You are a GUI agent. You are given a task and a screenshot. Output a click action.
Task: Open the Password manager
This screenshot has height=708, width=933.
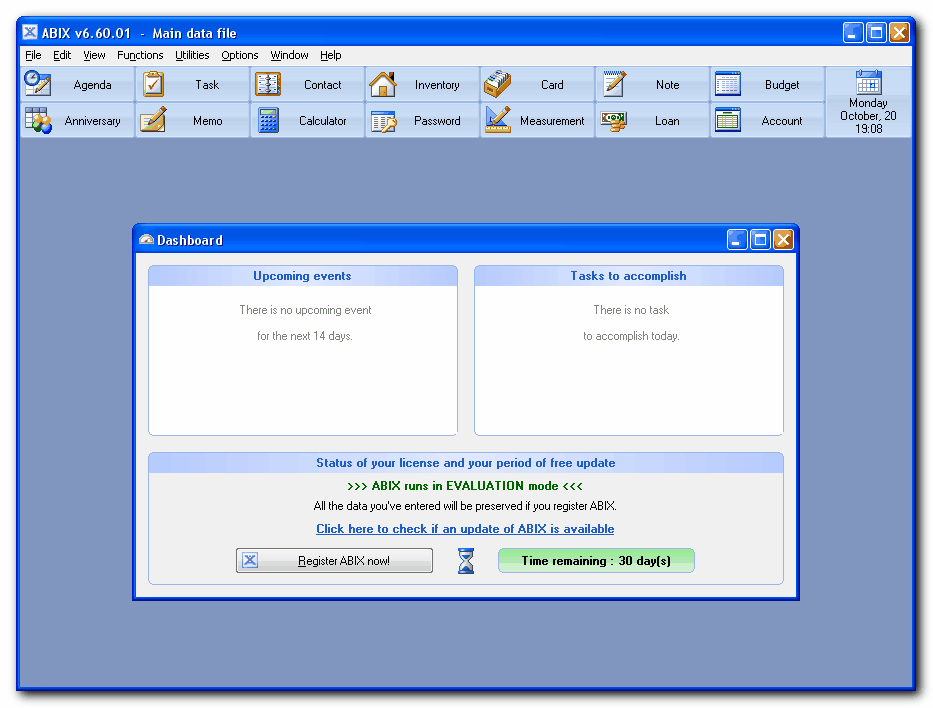coord(421,120)
